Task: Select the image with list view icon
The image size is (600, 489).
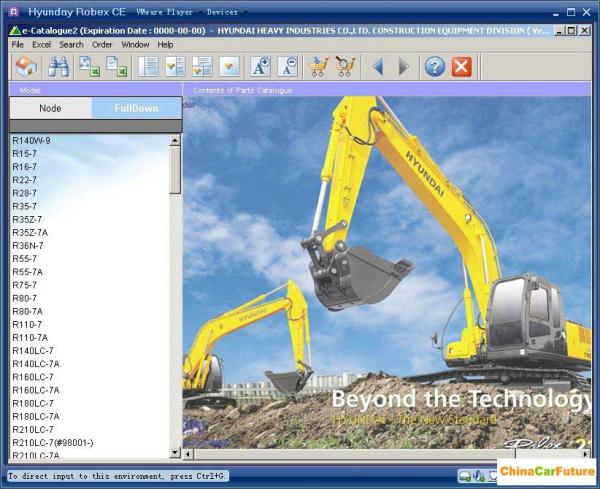Action: [x=175, y=67]
